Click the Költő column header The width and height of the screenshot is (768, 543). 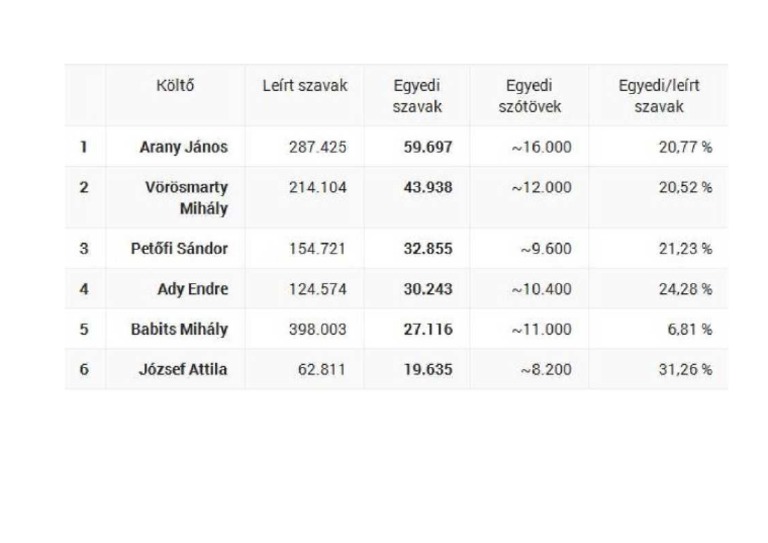coord(174,86)
